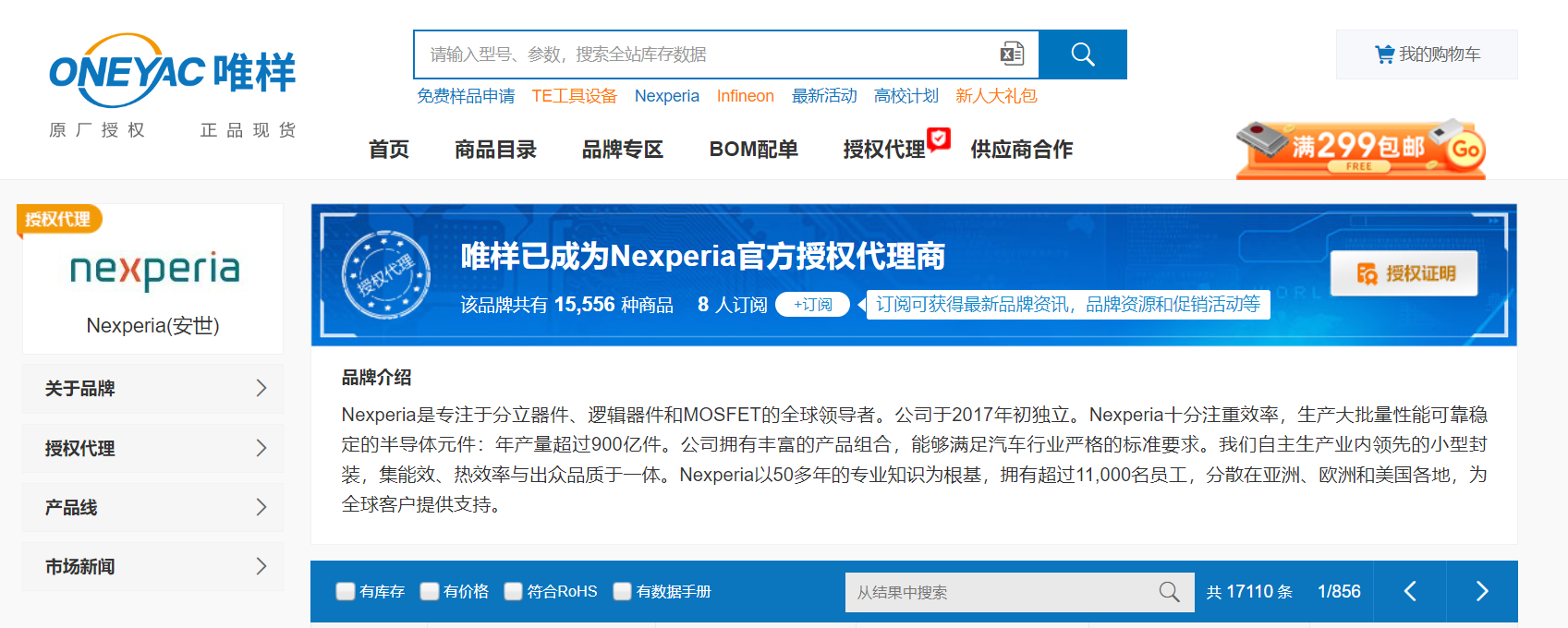Click the 新人大礼包 link
This screenshot has width=1568, height=628.
point(996,96)
